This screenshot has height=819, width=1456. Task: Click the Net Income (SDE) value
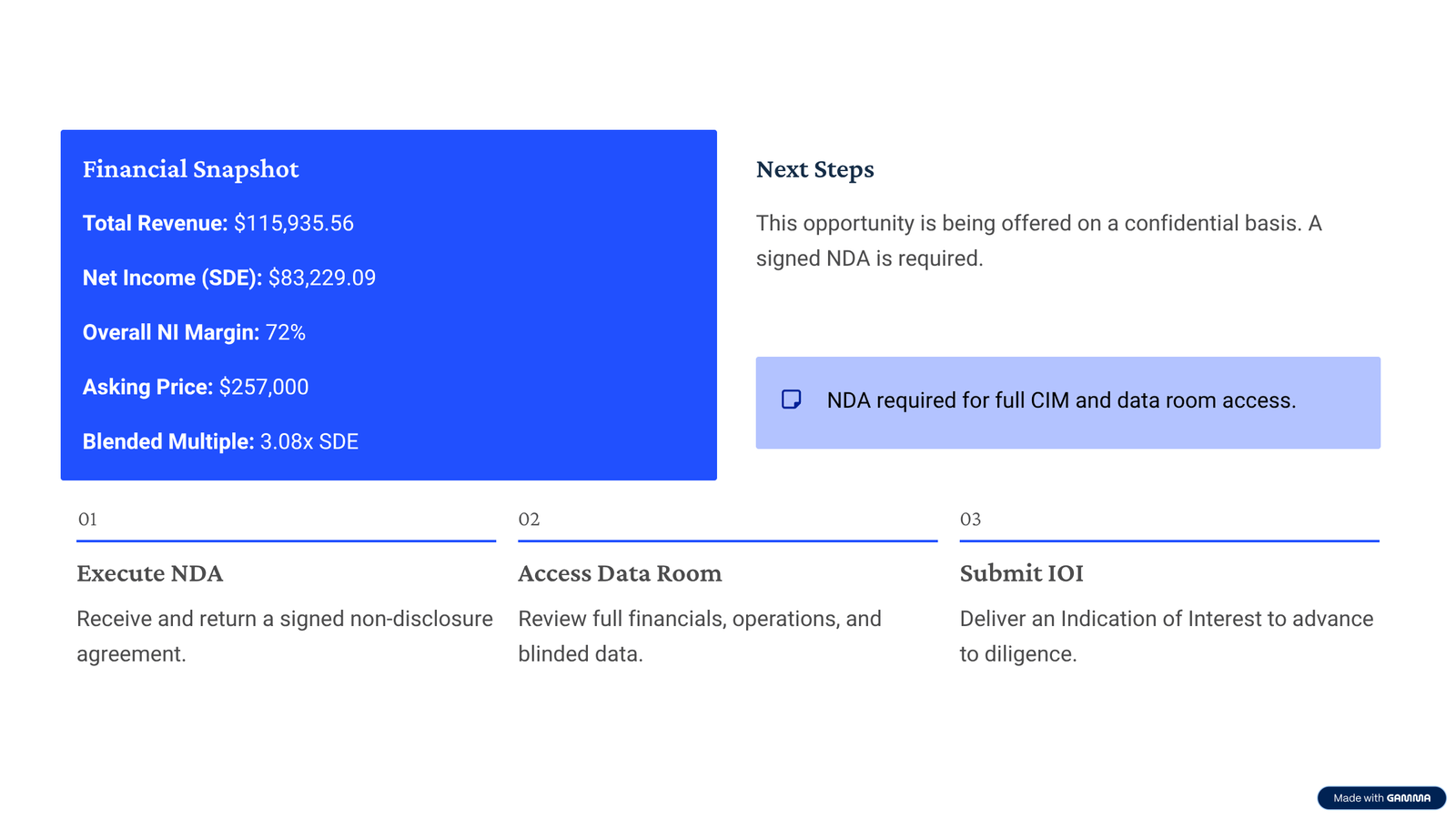pos(321,278)
